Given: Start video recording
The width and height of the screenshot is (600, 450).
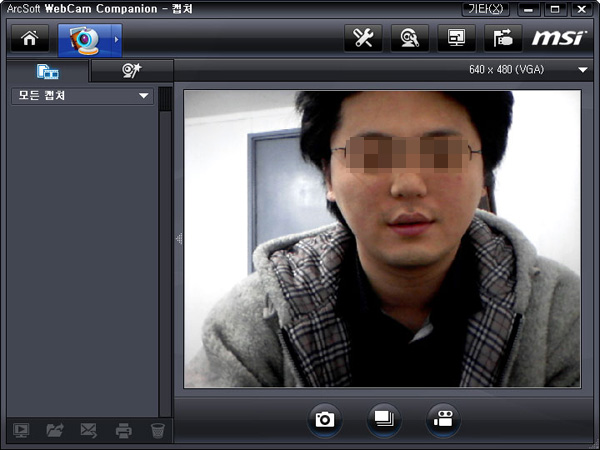Looking at the screenshot, I should point(443,420).
